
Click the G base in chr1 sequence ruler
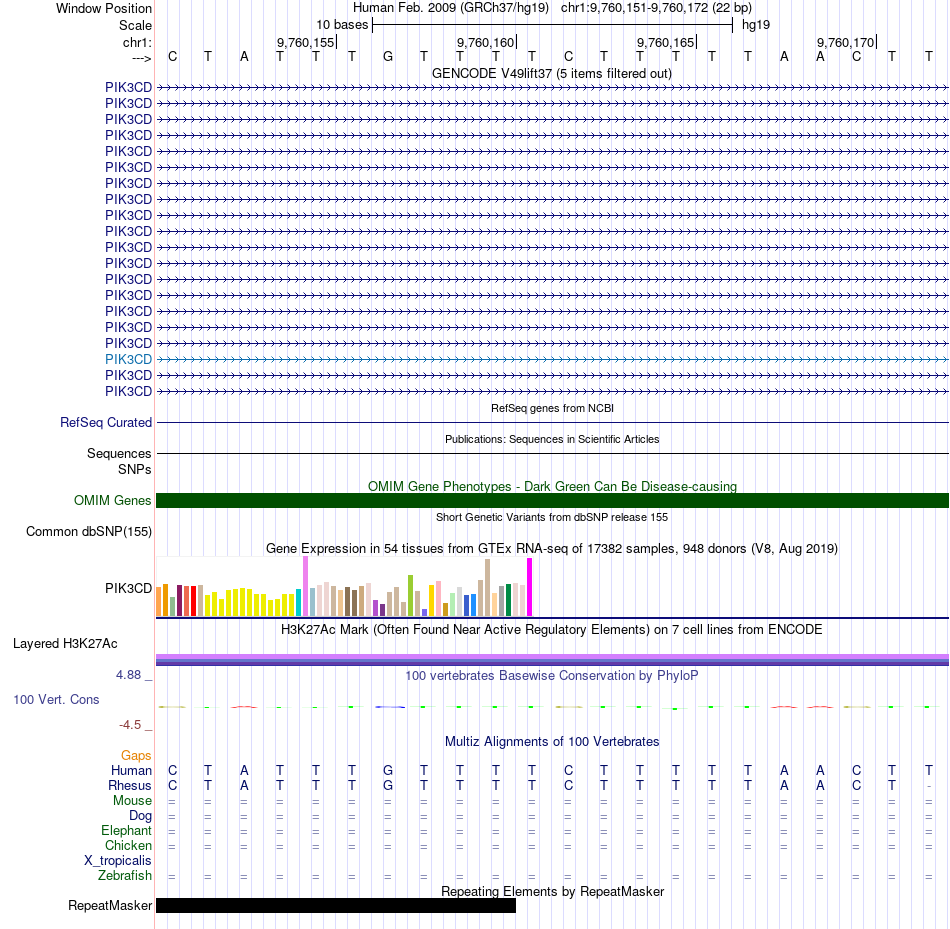click(x=388, y=57)
